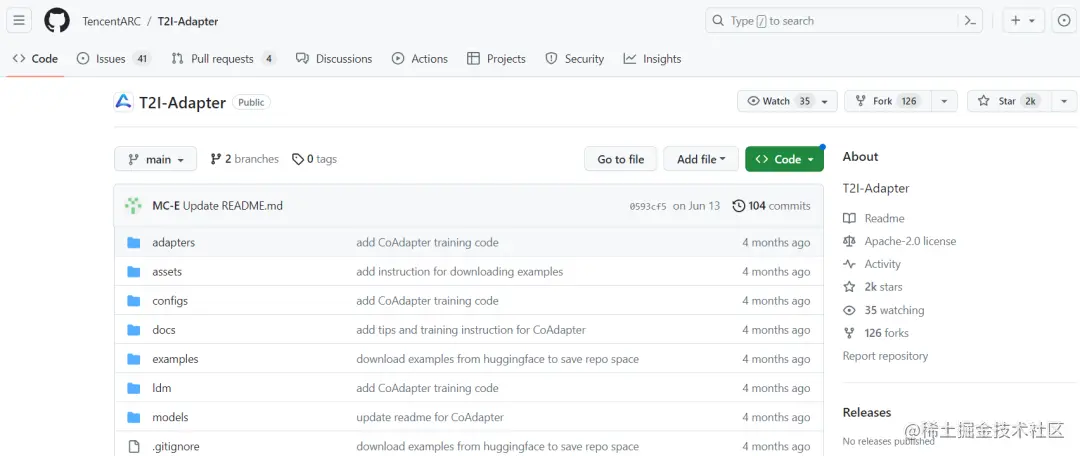This screenshot has width=1080, height=456.
Task: Click the branches icon next to 2 branches
Action: (216, 159)
